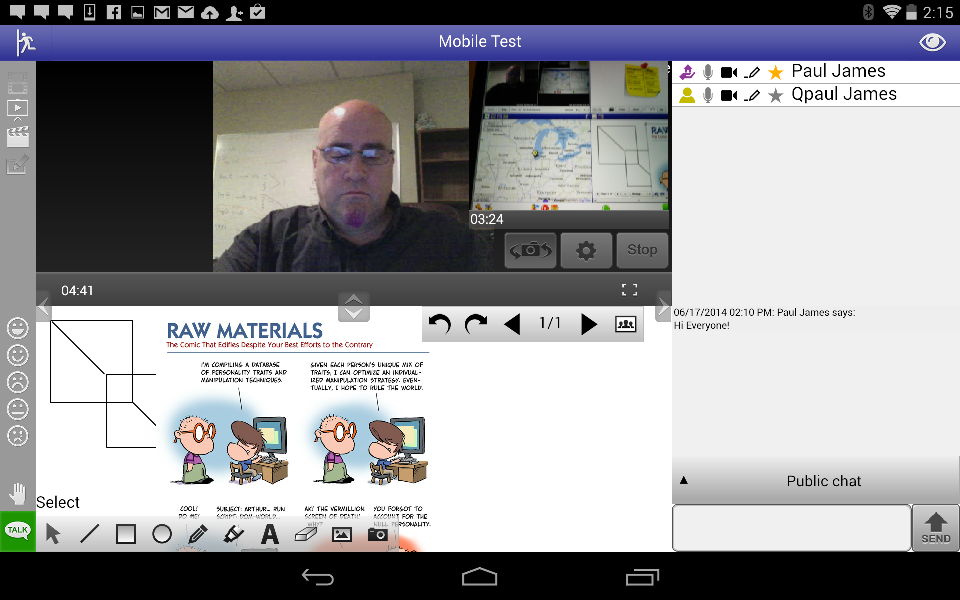
Task: Insert a picture with image tool
Action: [342, 534]
